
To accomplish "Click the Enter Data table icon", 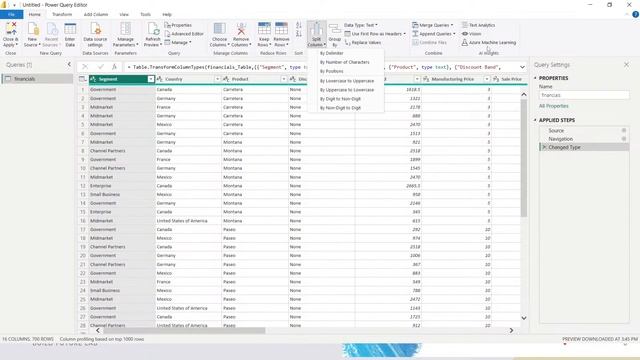I will [70, 29].
